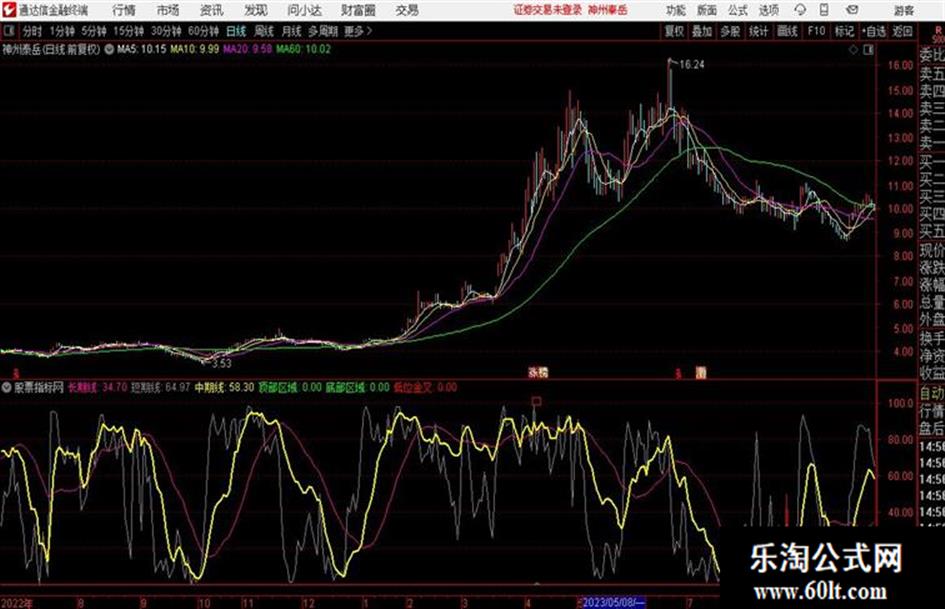Click the 标记 mark button
This screenshot has width=945, height=609.
click(x=844, y=31)
